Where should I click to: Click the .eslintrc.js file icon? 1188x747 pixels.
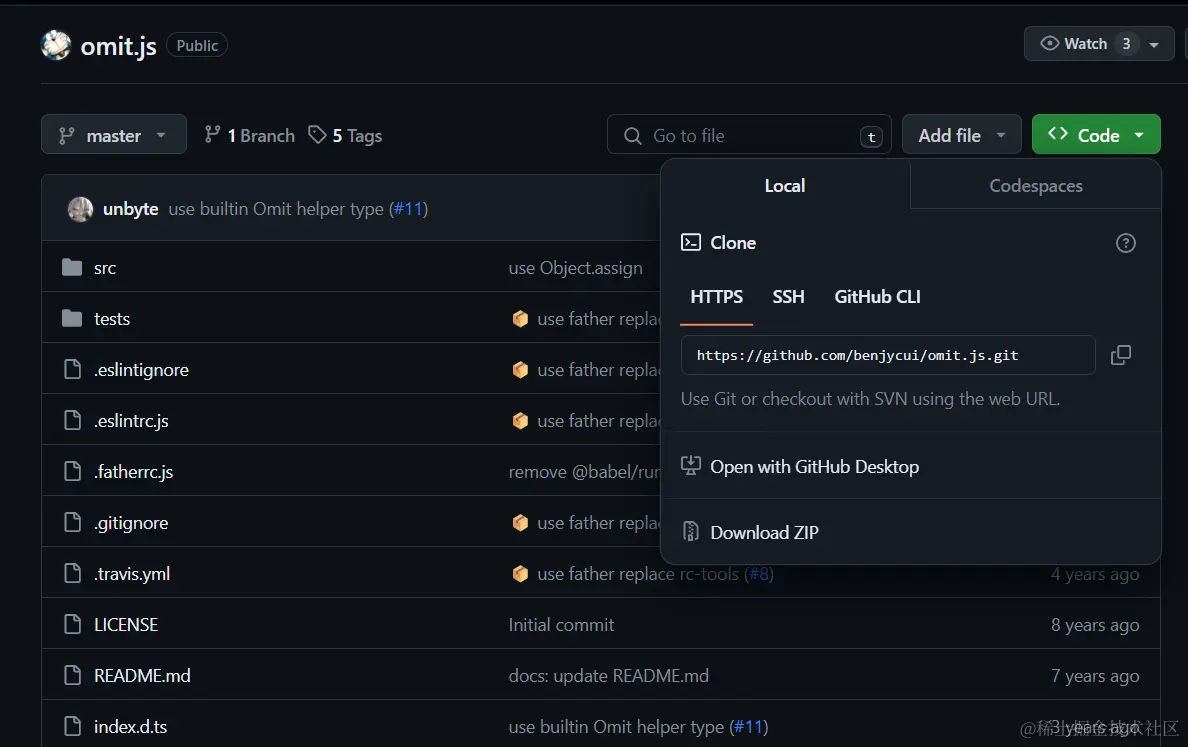(73, 420)
